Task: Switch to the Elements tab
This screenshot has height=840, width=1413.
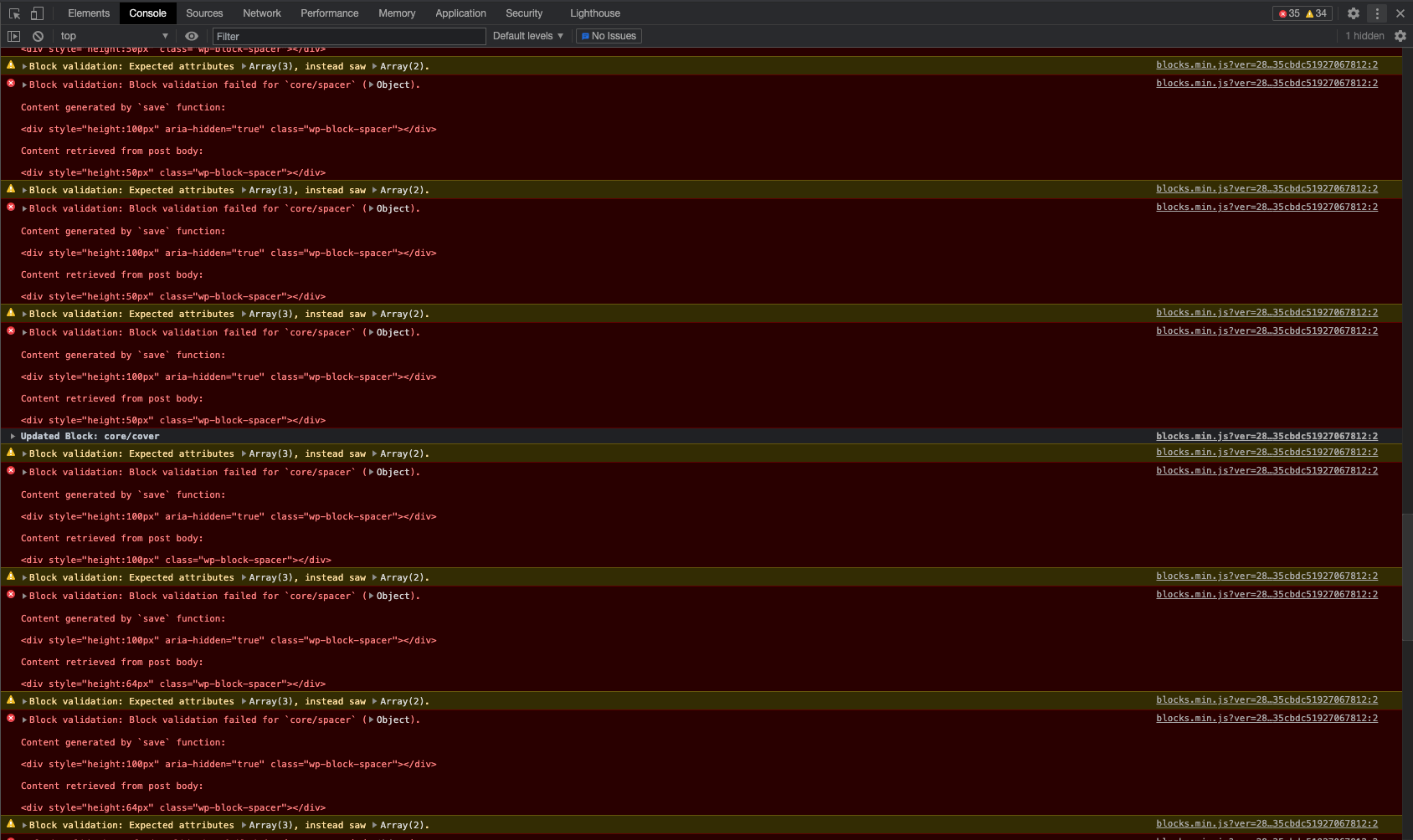Action: tap(89, 13)
